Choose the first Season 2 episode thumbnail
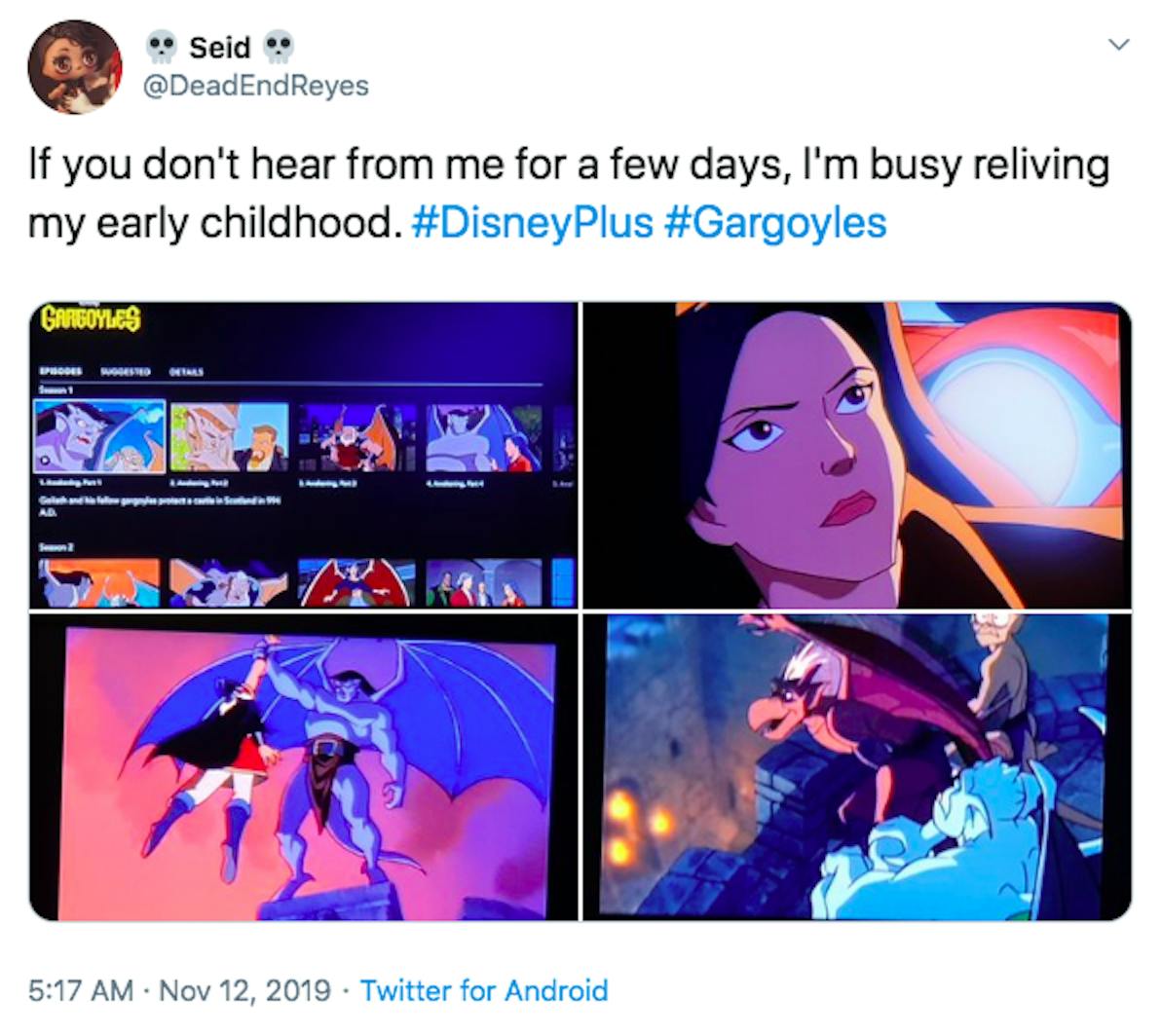Viewport: 1161px width, 1036px height. (100, 582)
